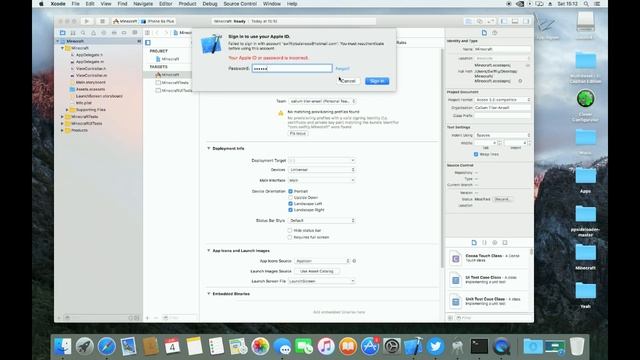Viewport: 640px width, 360px height.
Task: Open the issue navigator warning icon
Action: pyautogui.click(x=93, y=33)
